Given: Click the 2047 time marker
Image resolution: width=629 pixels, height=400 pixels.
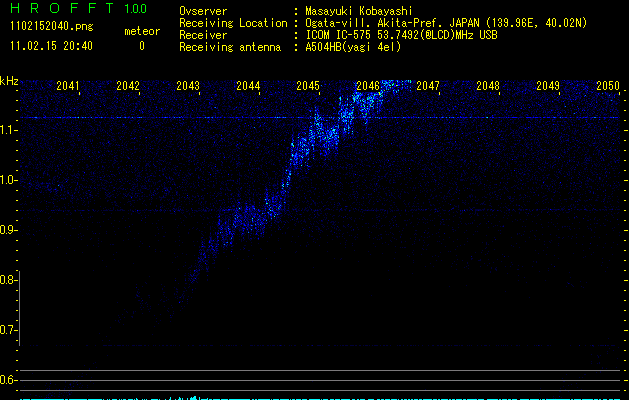Looking at the screenshot, I should (x=428, y=86).
